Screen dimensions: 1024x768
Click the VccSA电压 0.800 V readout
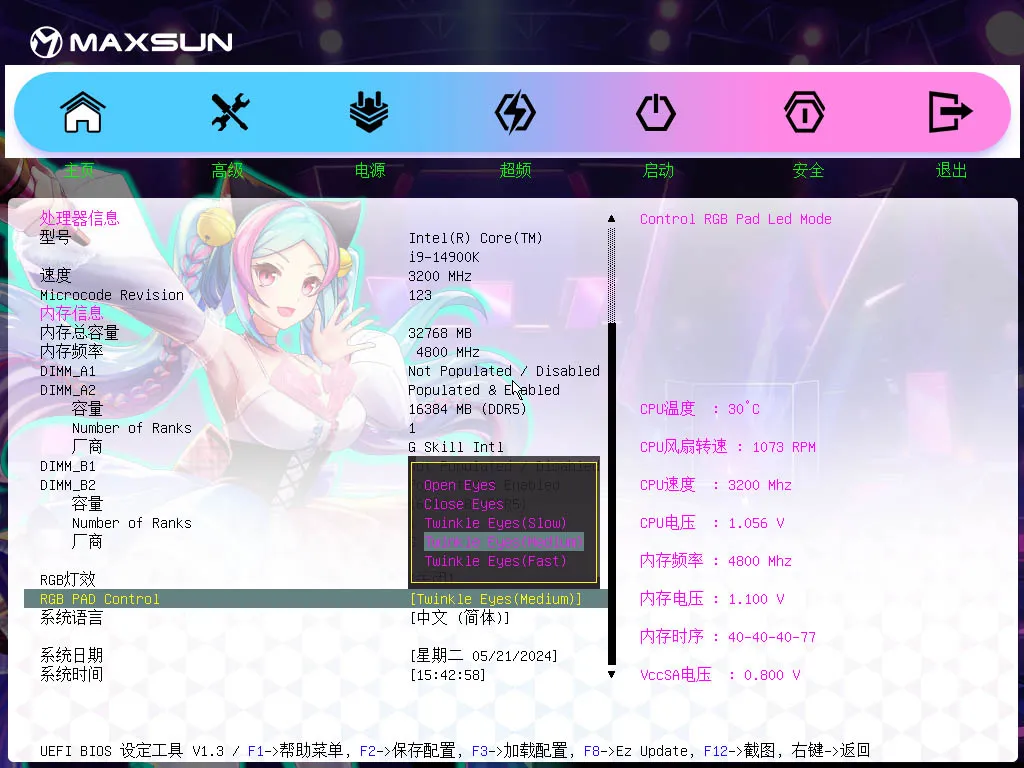(x=720, y=675)
